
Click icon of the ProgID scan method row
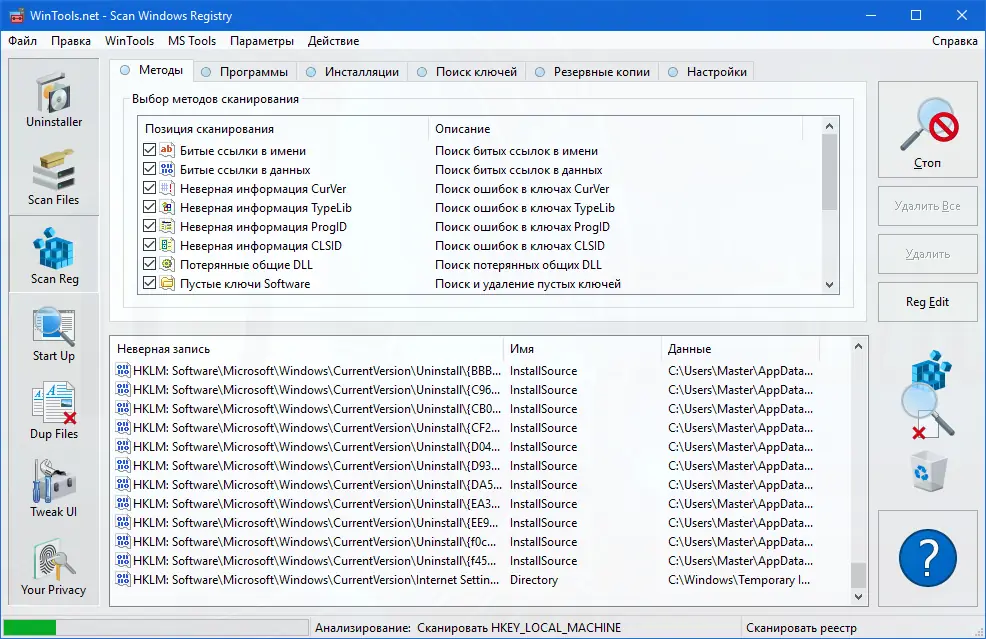[167, 226]
